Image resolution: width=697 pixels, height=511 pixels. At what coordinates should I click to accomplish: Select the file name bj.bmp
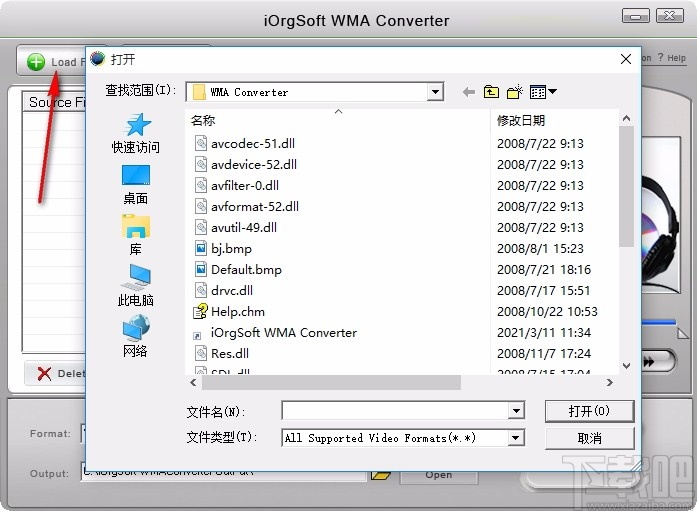231,248
